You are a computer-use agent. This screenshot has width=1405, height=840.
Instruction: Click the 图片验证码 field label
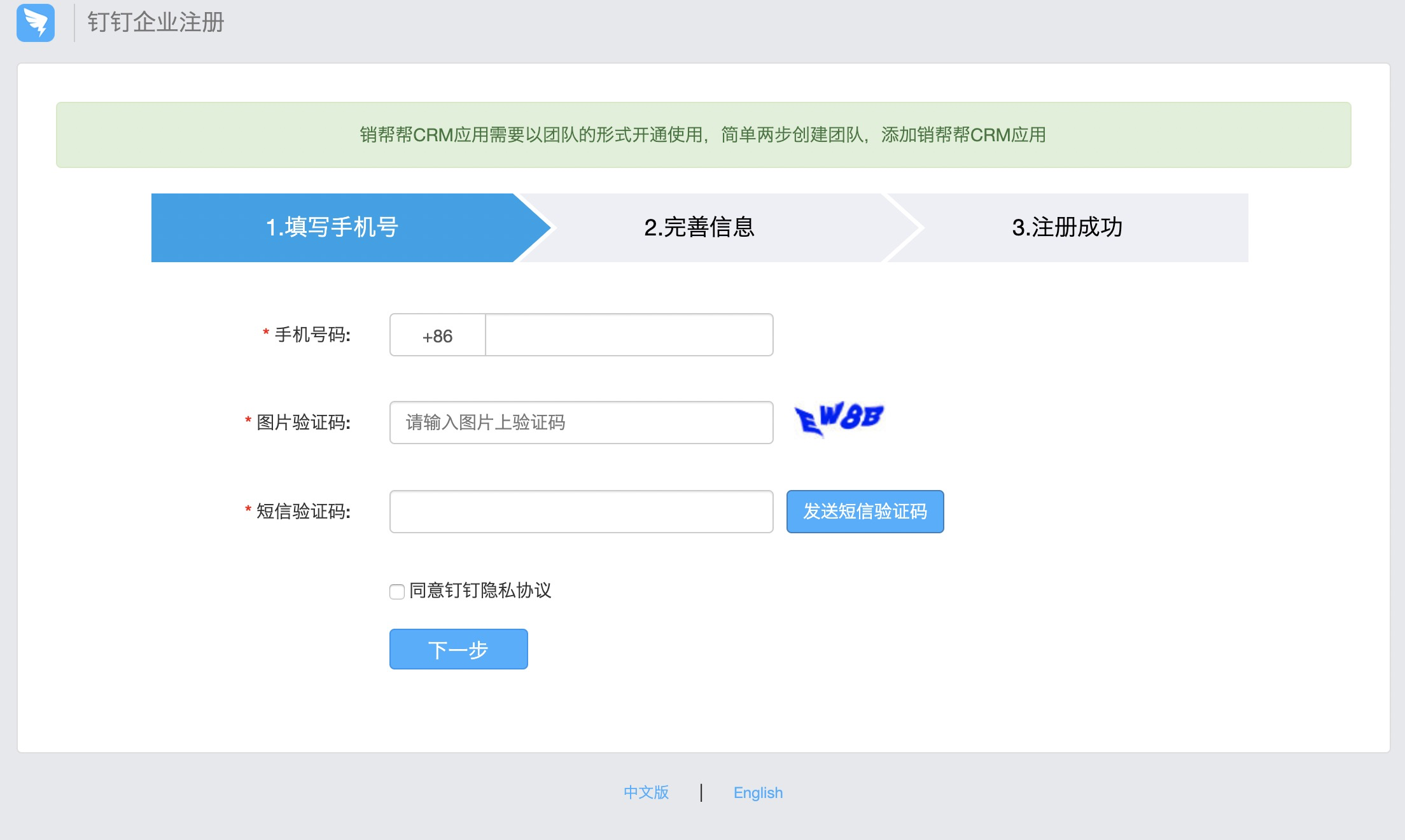coord(303,423)
